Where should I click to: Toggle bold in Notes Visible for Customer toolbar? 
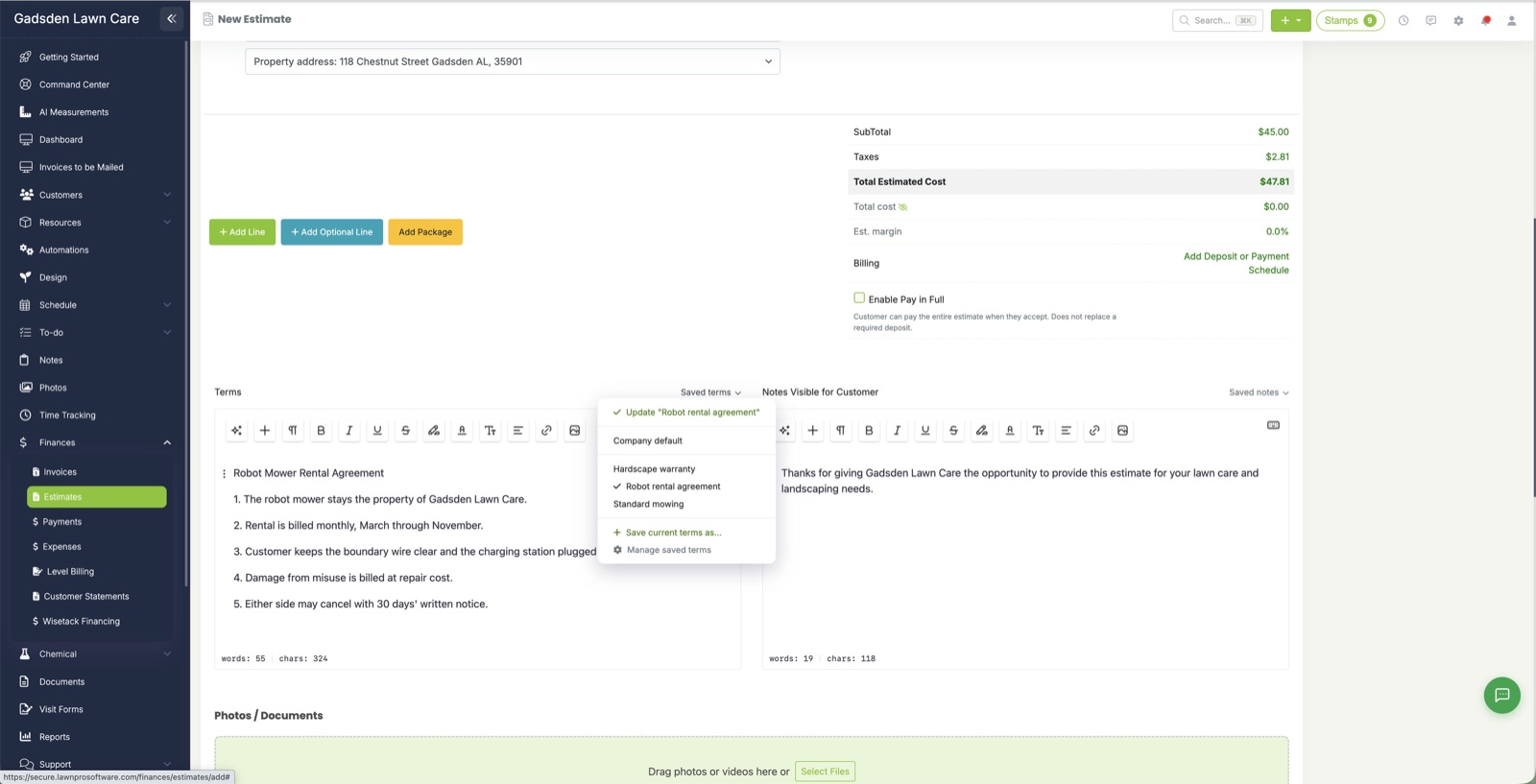tap(869, 431)
